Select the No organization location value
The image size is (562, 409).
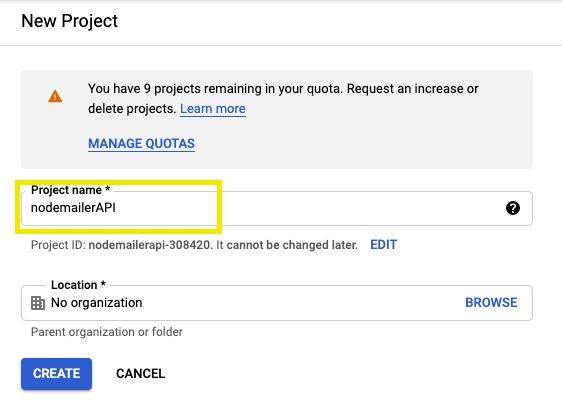click(96, 303)
